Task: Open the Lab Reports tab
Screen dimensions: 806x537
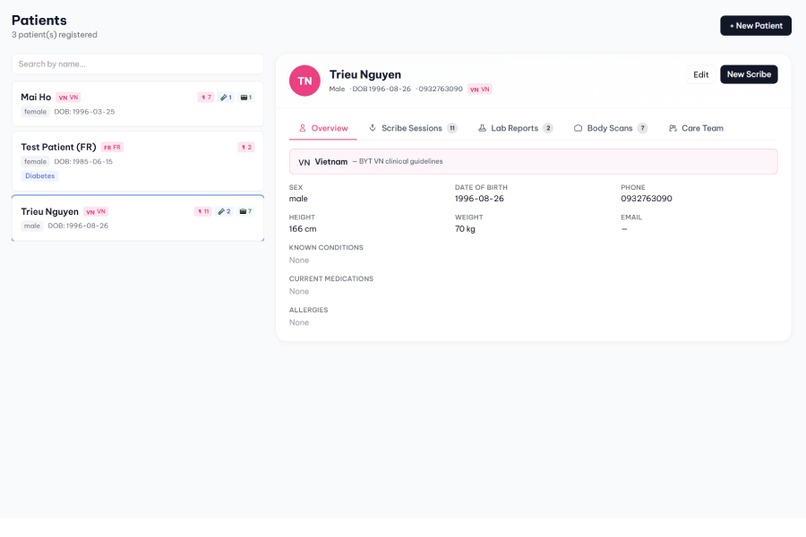Action: pyautogui.click(x=515, y=128)
